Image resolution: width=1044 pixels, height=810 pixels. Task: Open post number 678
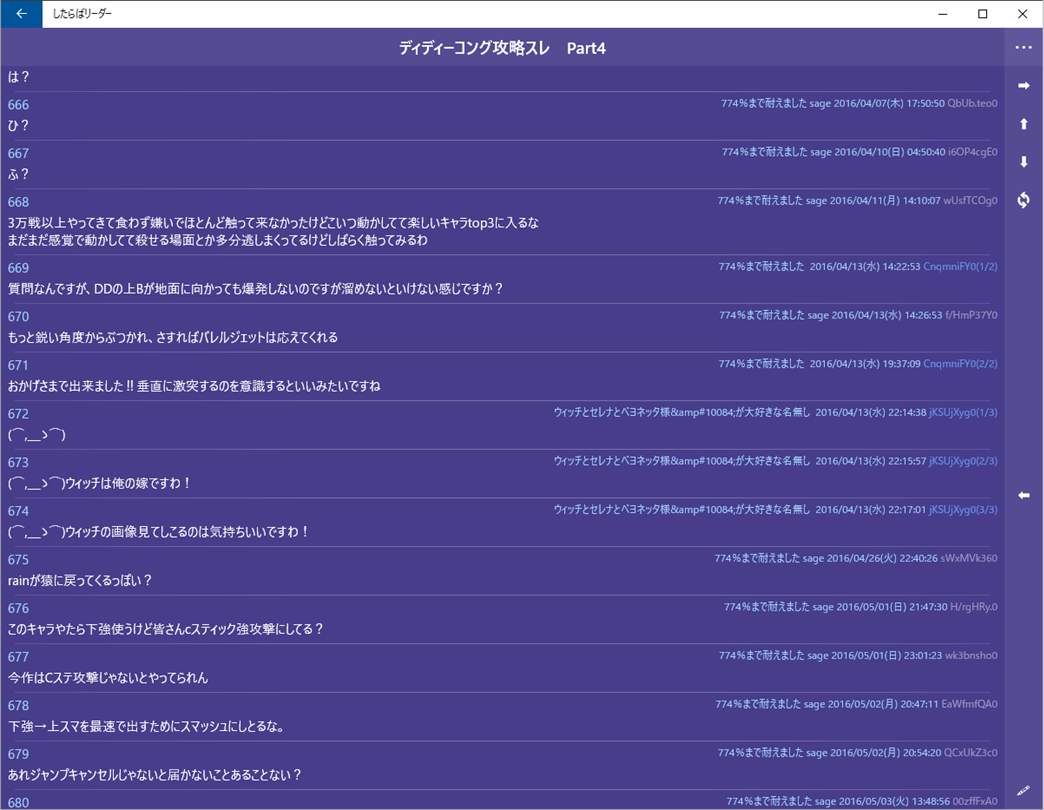pos(18,706)
